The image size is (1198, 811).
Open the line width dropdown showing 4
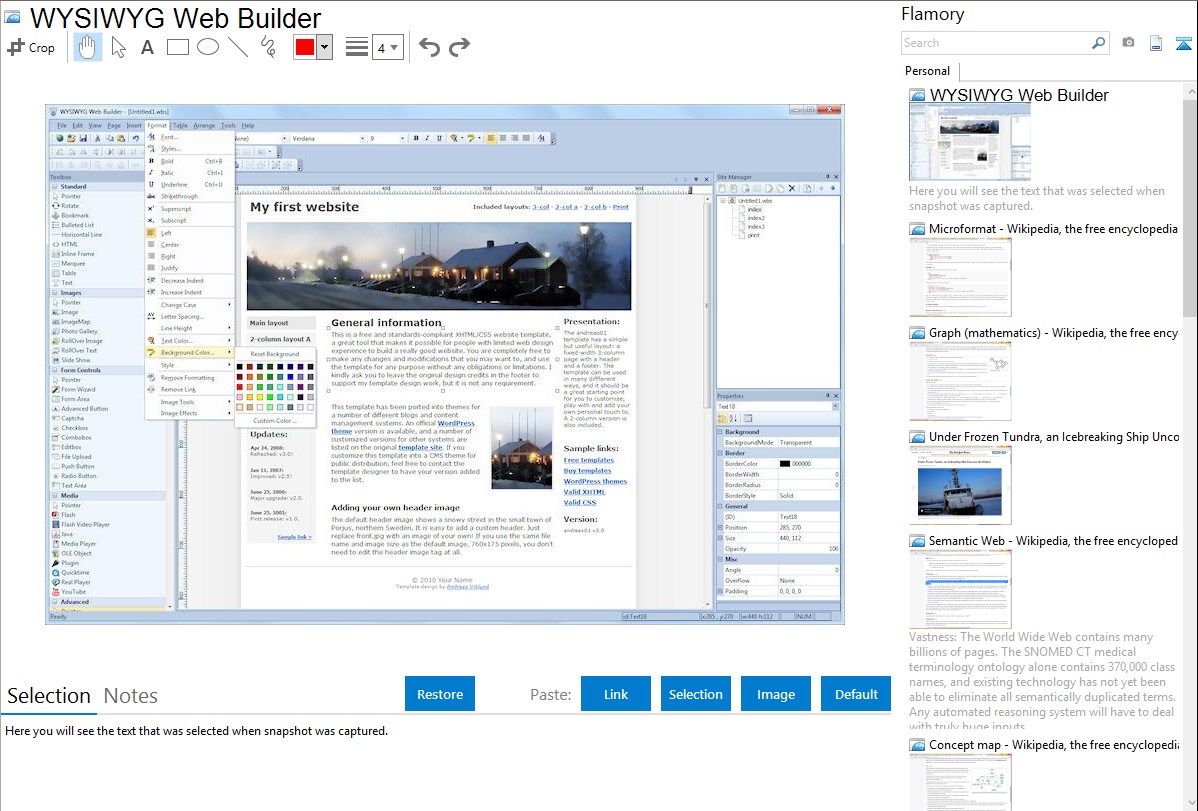[x=387, y=47]
